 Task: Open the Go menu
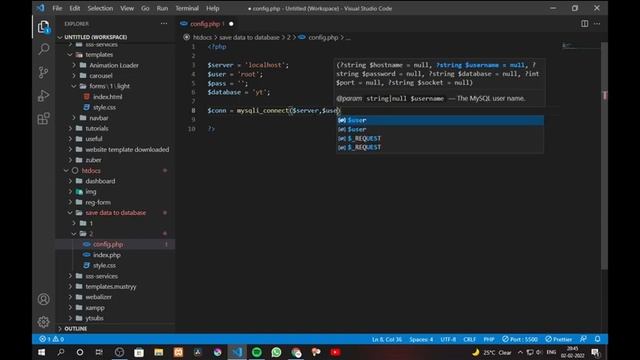[x=145, y=8]
